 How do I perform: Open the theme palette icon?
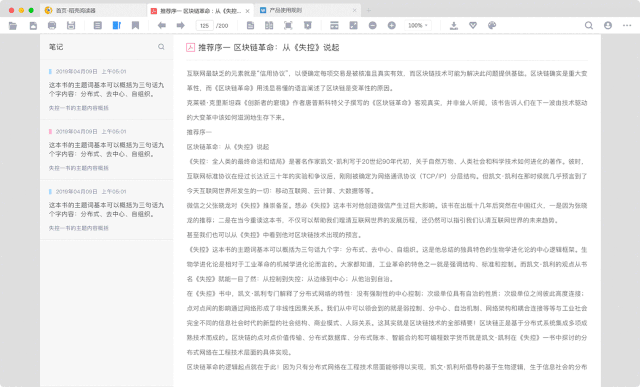pyautogui.click(x=492, y=25)
